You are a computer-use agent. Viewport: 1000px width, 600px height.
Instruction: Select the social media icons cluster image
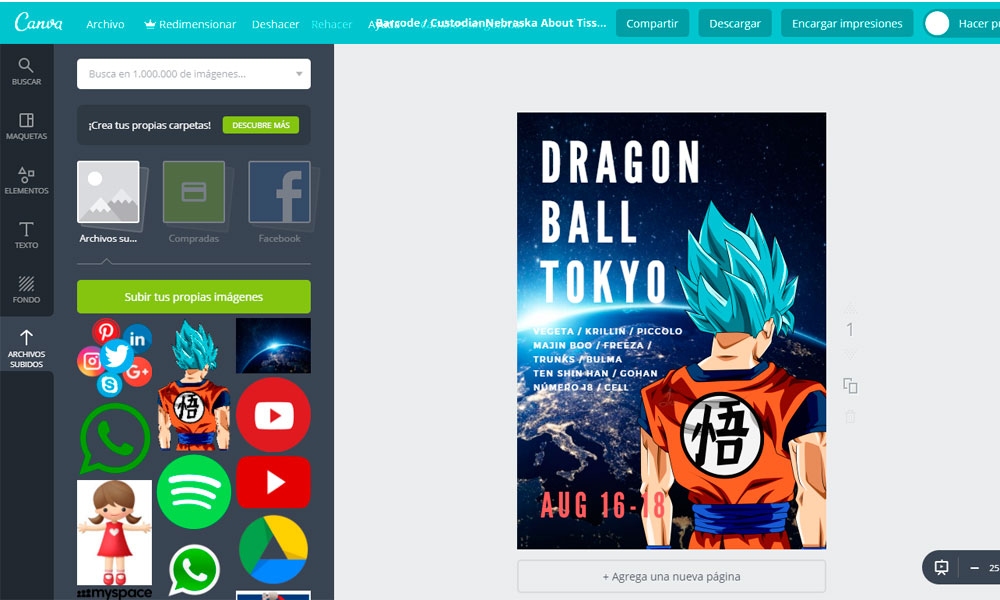(115, 357)
